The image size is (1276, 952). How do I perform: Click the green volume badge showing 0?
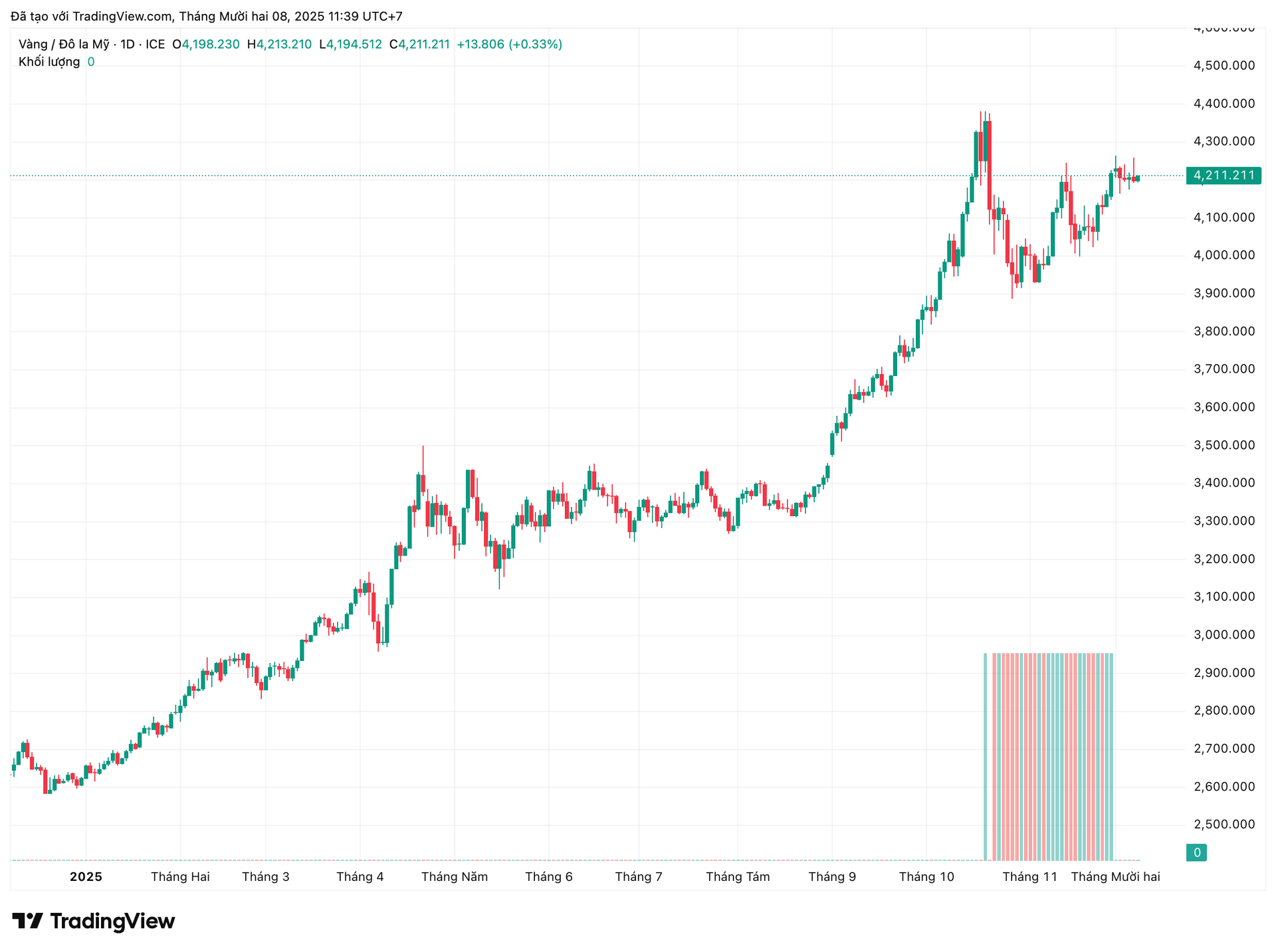point(1196,852)
